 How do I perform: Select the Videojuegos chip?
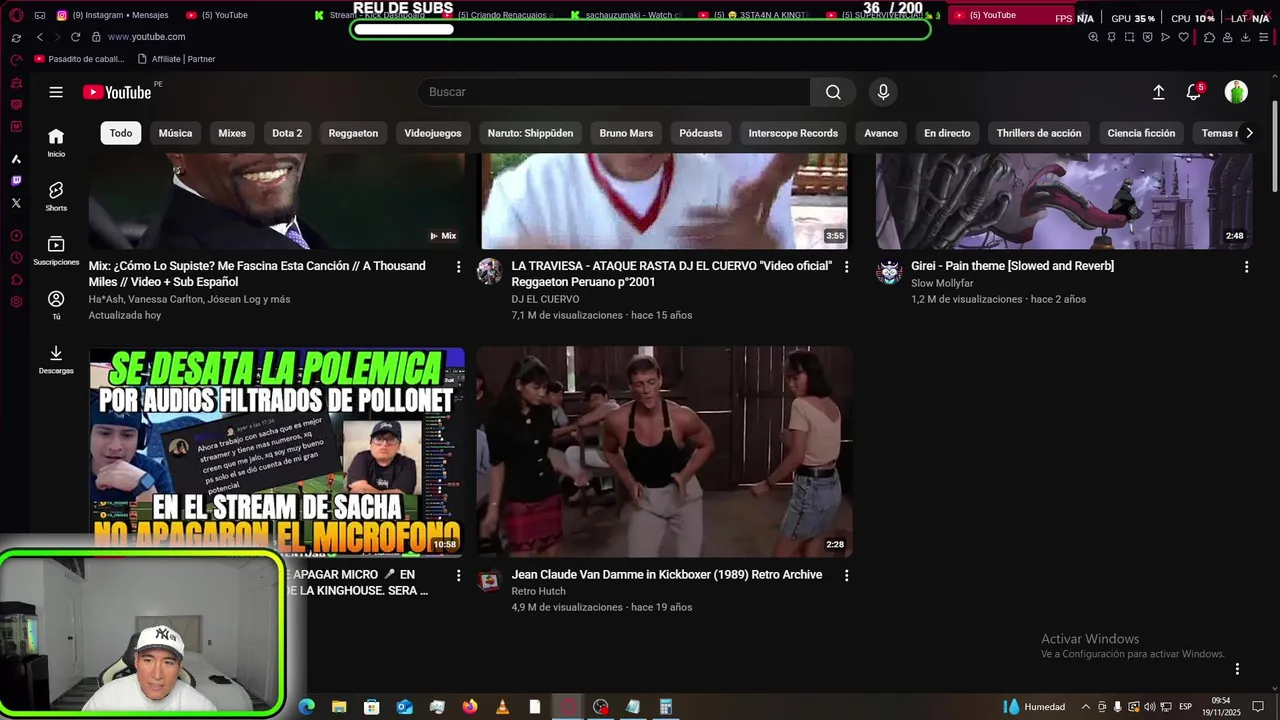[x=433, y=133]
